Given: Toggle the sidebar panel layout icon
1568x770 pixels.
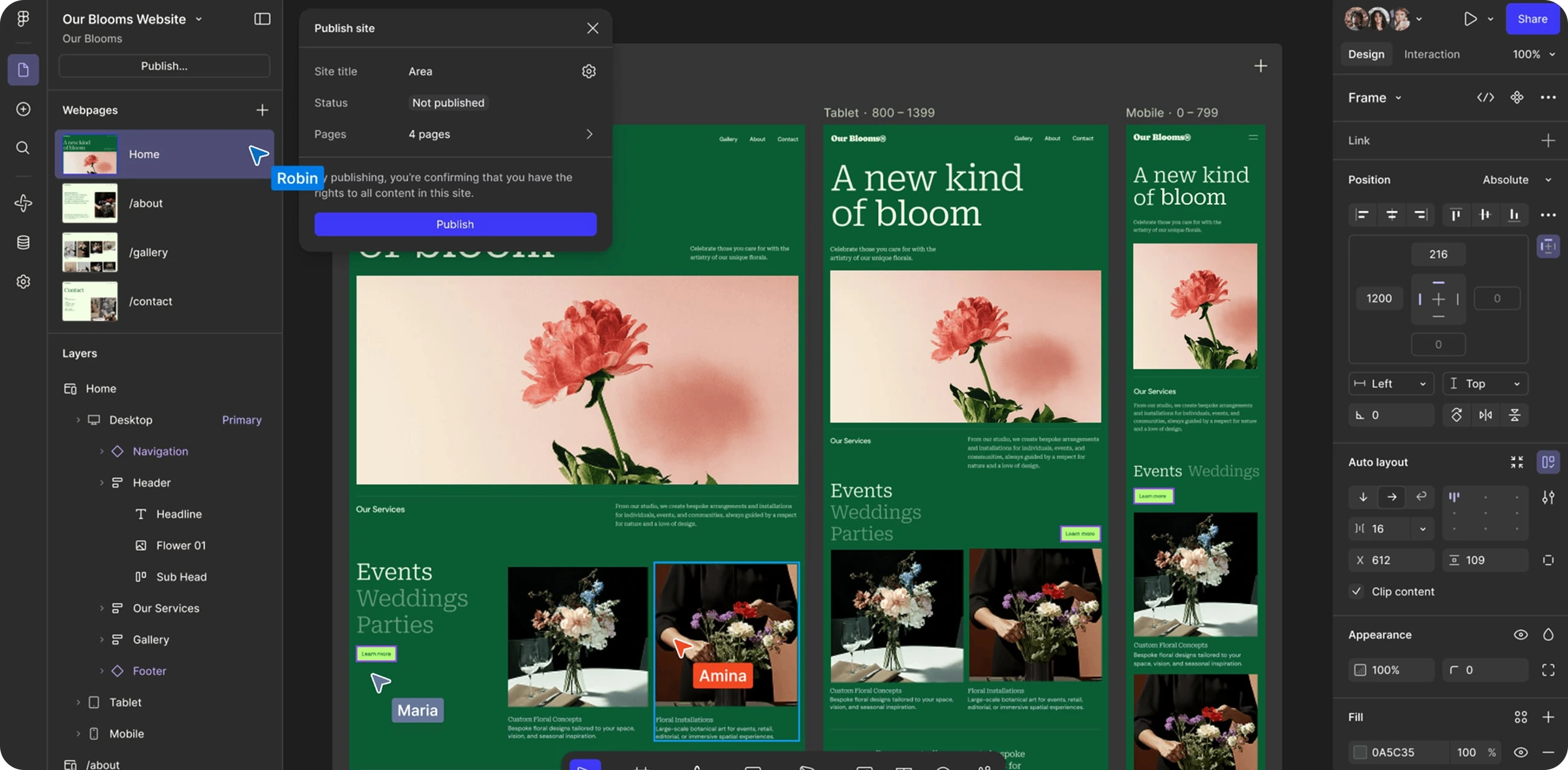Looking at the screenshot, I should pyautogui.click(x=262, y=19).
